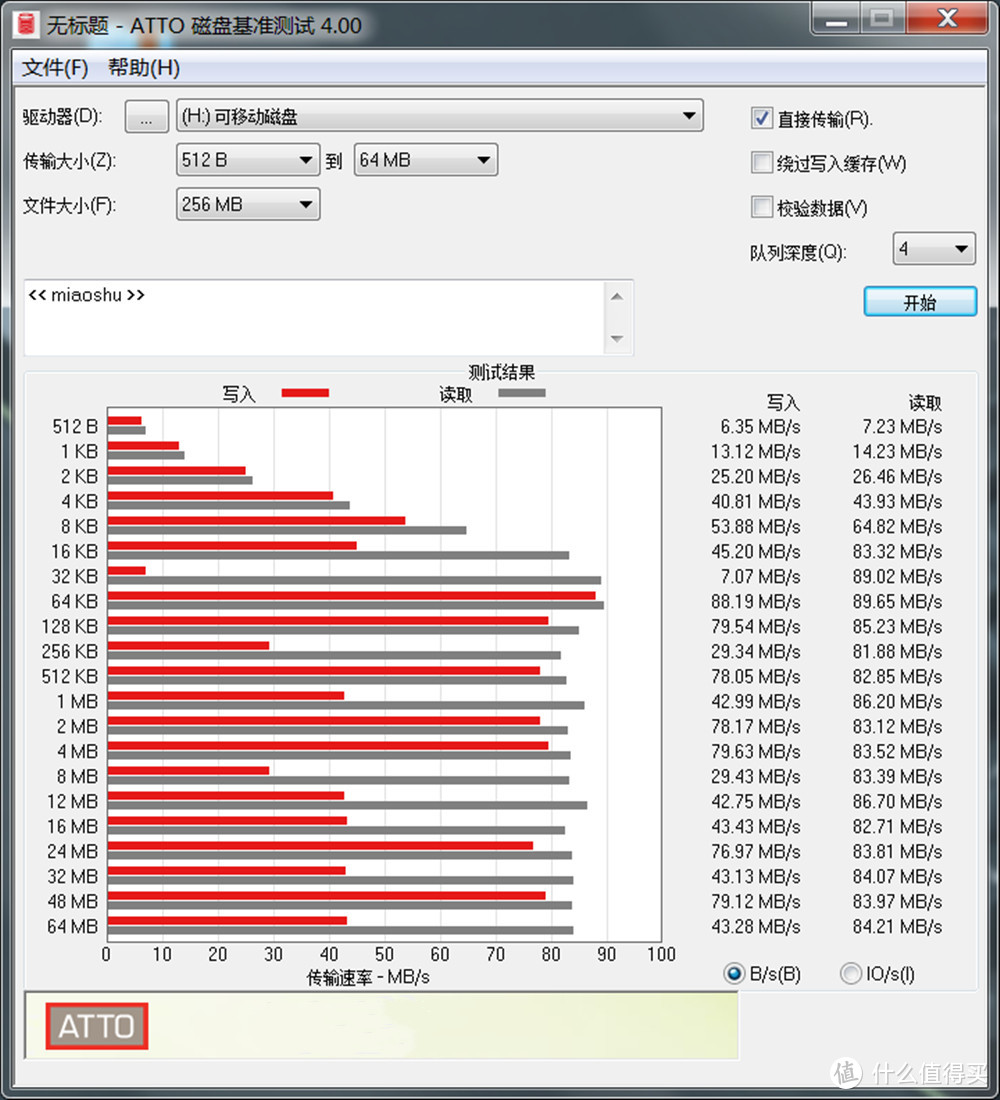Click the 256 KB row label in chart

69,652
